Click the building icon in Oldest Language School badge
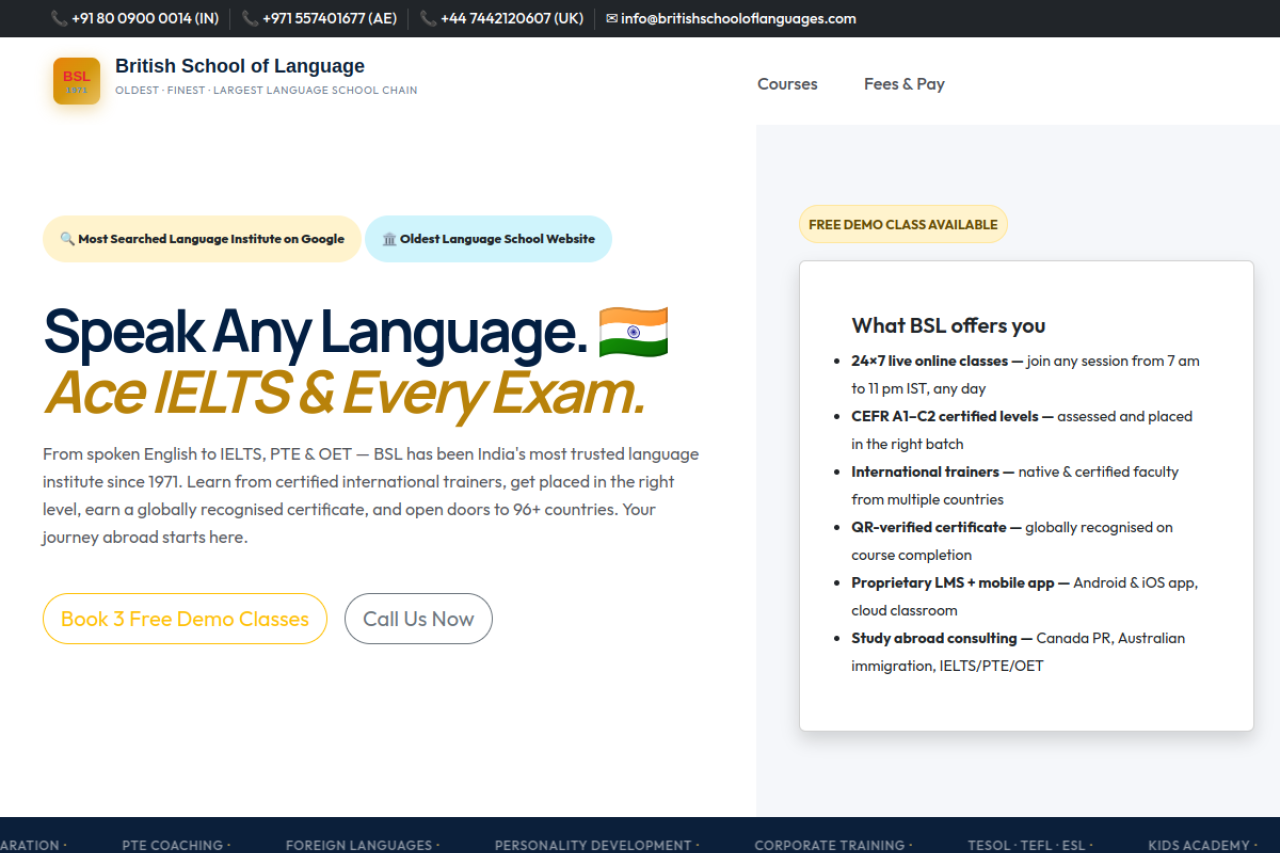This screenshot has width=1280, height=853. pyautogui.click(x=389, y=239)
